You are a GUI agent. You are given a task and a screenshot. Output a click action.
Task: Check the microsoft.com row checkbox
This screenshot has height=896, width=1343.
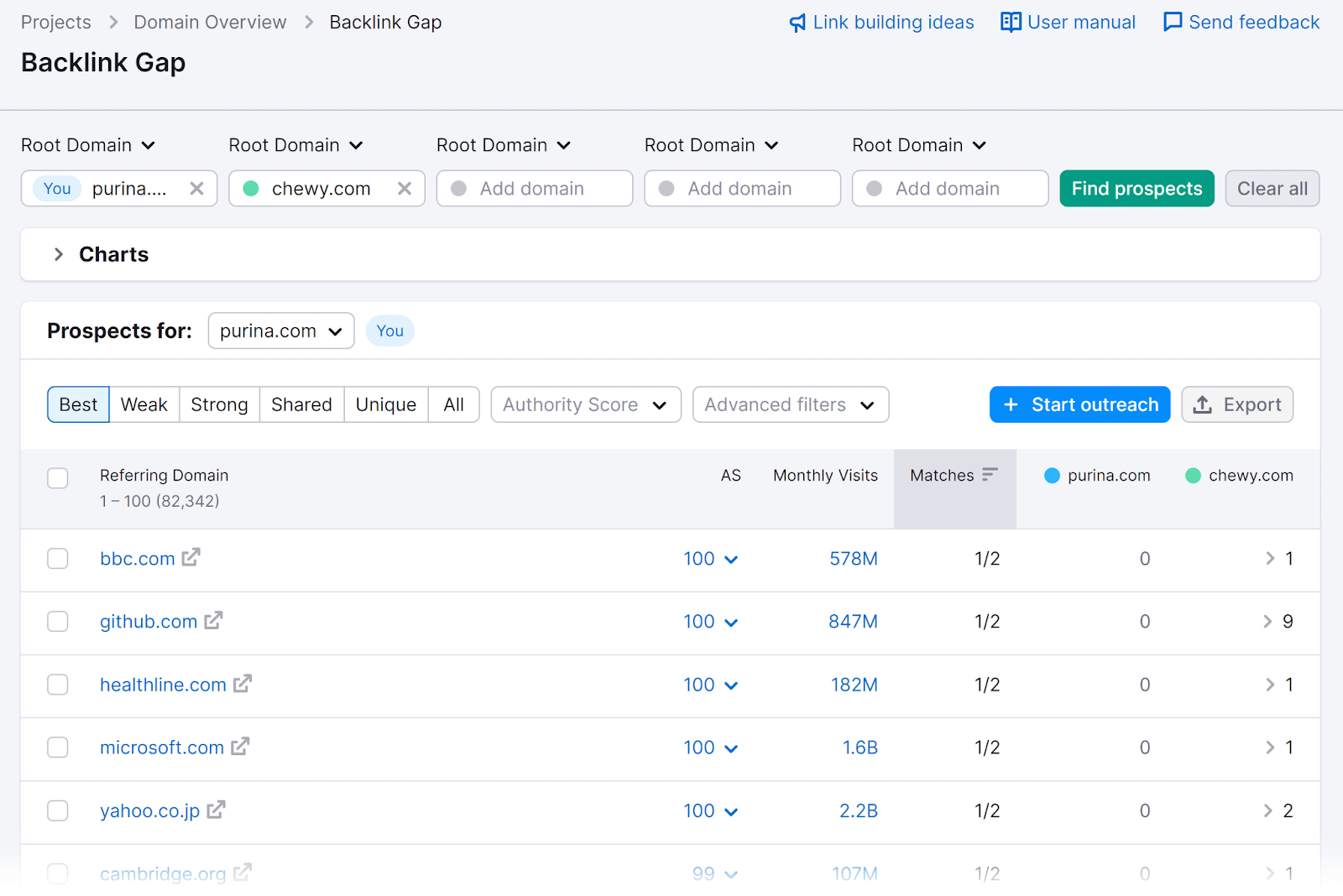(x=58, y=748)
